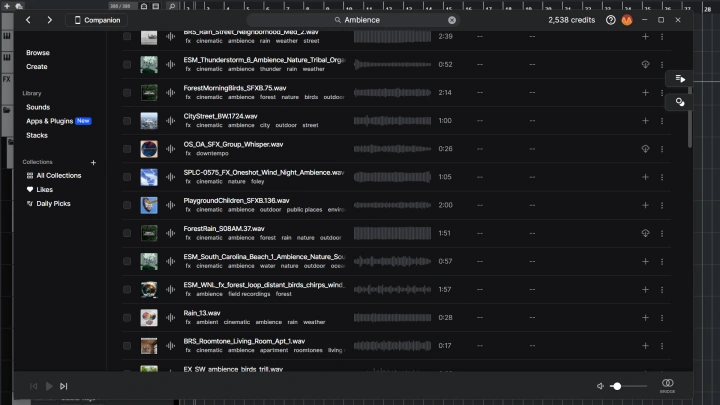Select checkbox for ForestMorningBirds sample
Viewport: 720px width, 405px height.
[x=127, y=93]
